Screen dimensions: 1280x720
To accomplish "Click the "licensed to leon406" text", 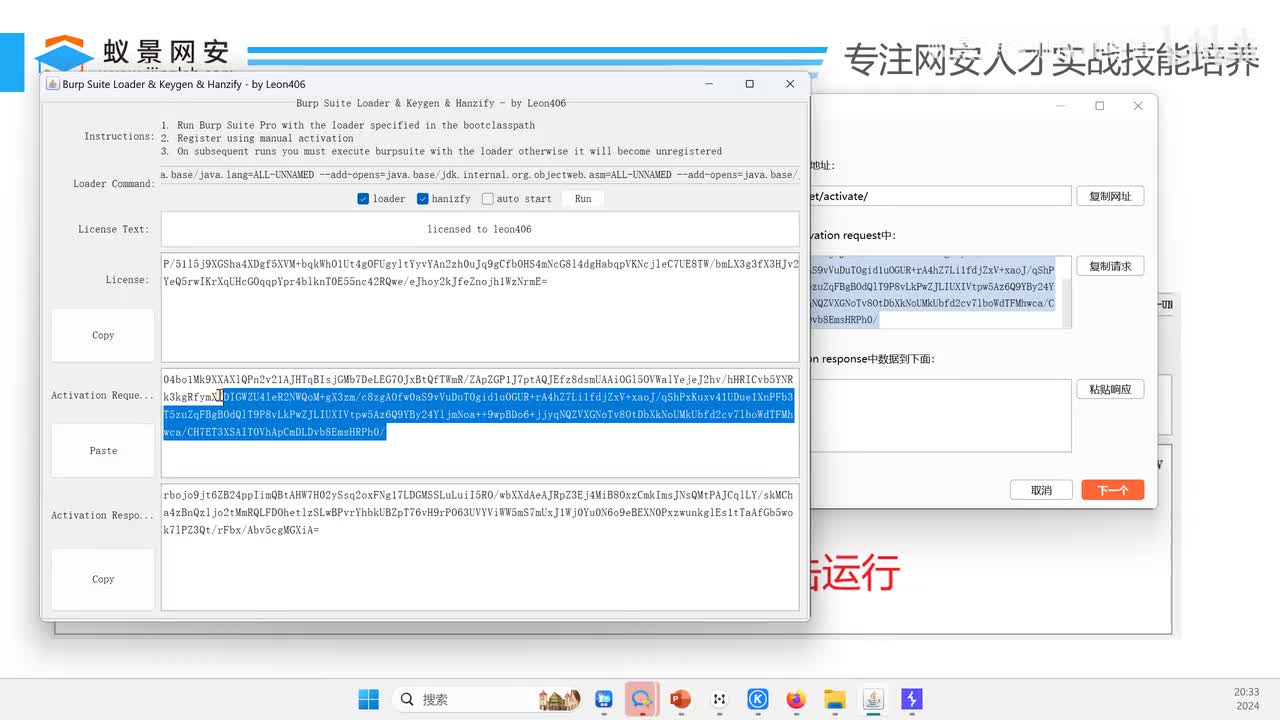I will (x=479, y=229).
